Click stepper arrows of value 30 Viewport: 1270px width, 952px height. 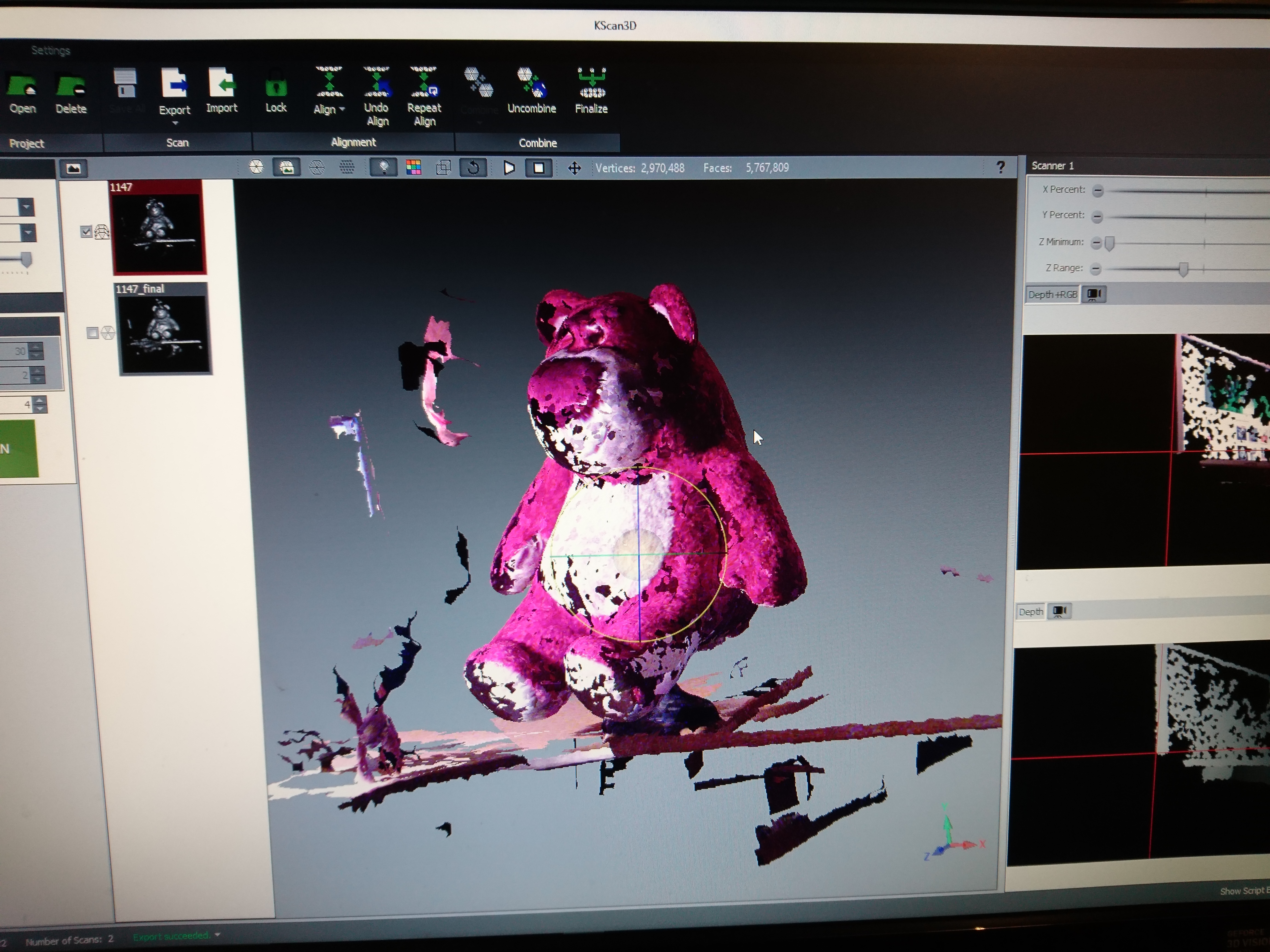click(x=36, y=351)
